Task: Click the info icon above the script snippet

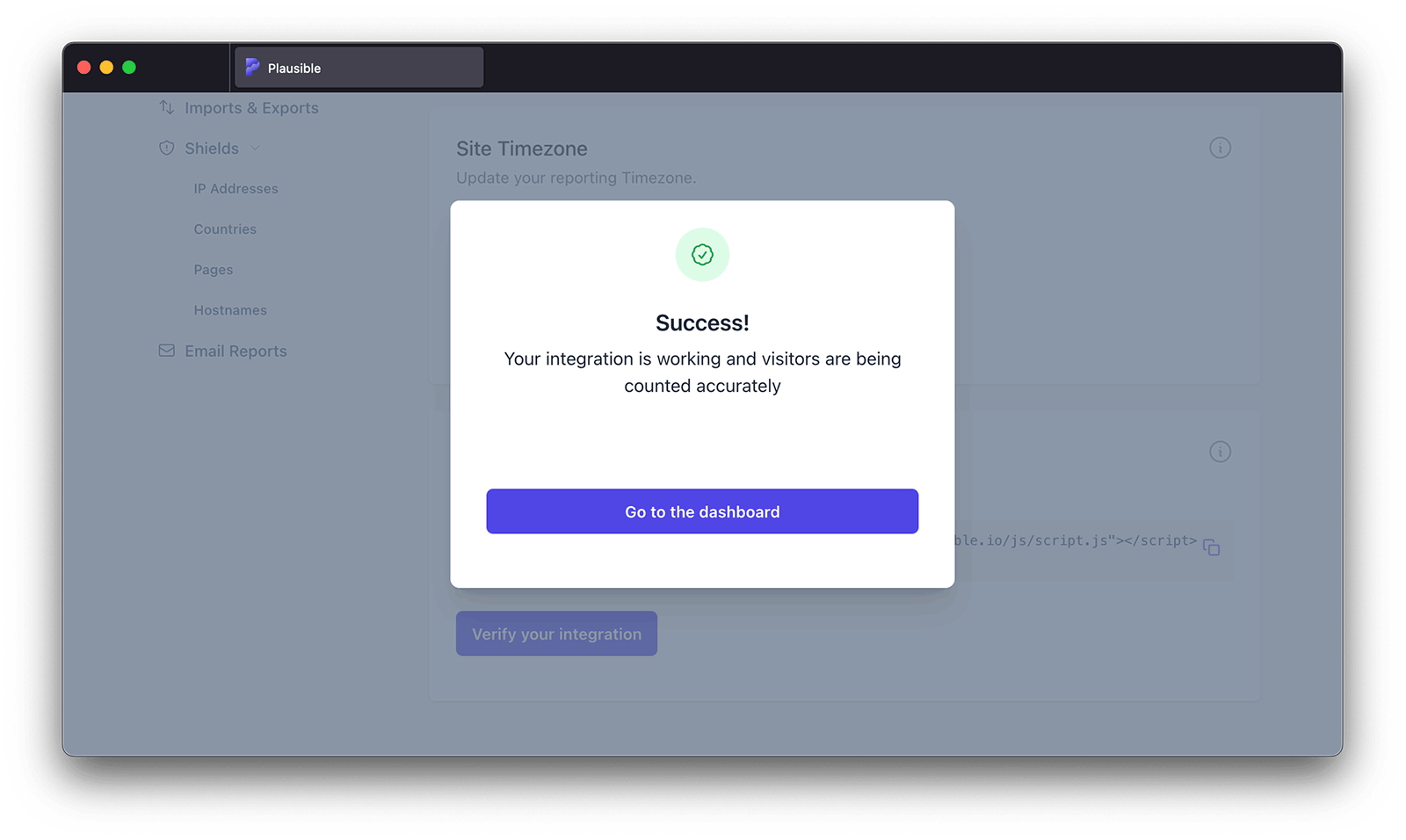Action: [x=1220, y=452]
